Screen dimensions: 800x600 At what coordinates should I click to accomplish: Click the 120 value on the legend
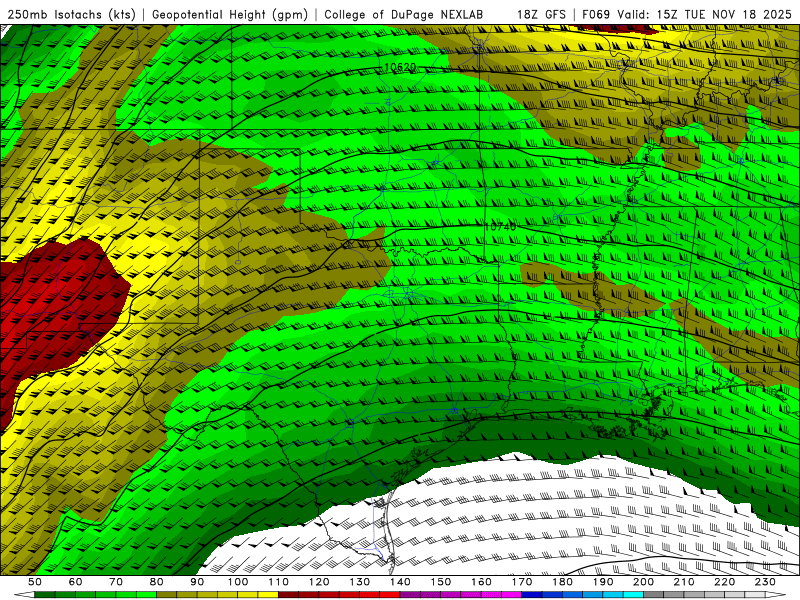click(x=319, y=582)
